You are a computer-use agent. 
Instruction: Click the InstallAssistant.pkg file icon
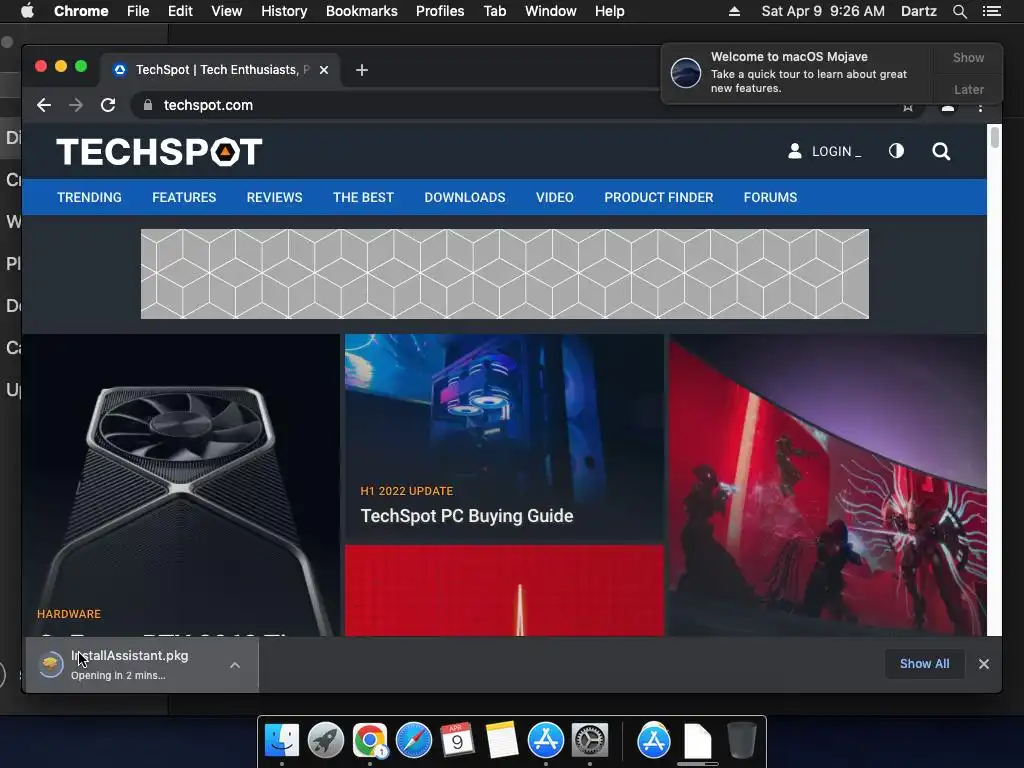tap(50, 665)
